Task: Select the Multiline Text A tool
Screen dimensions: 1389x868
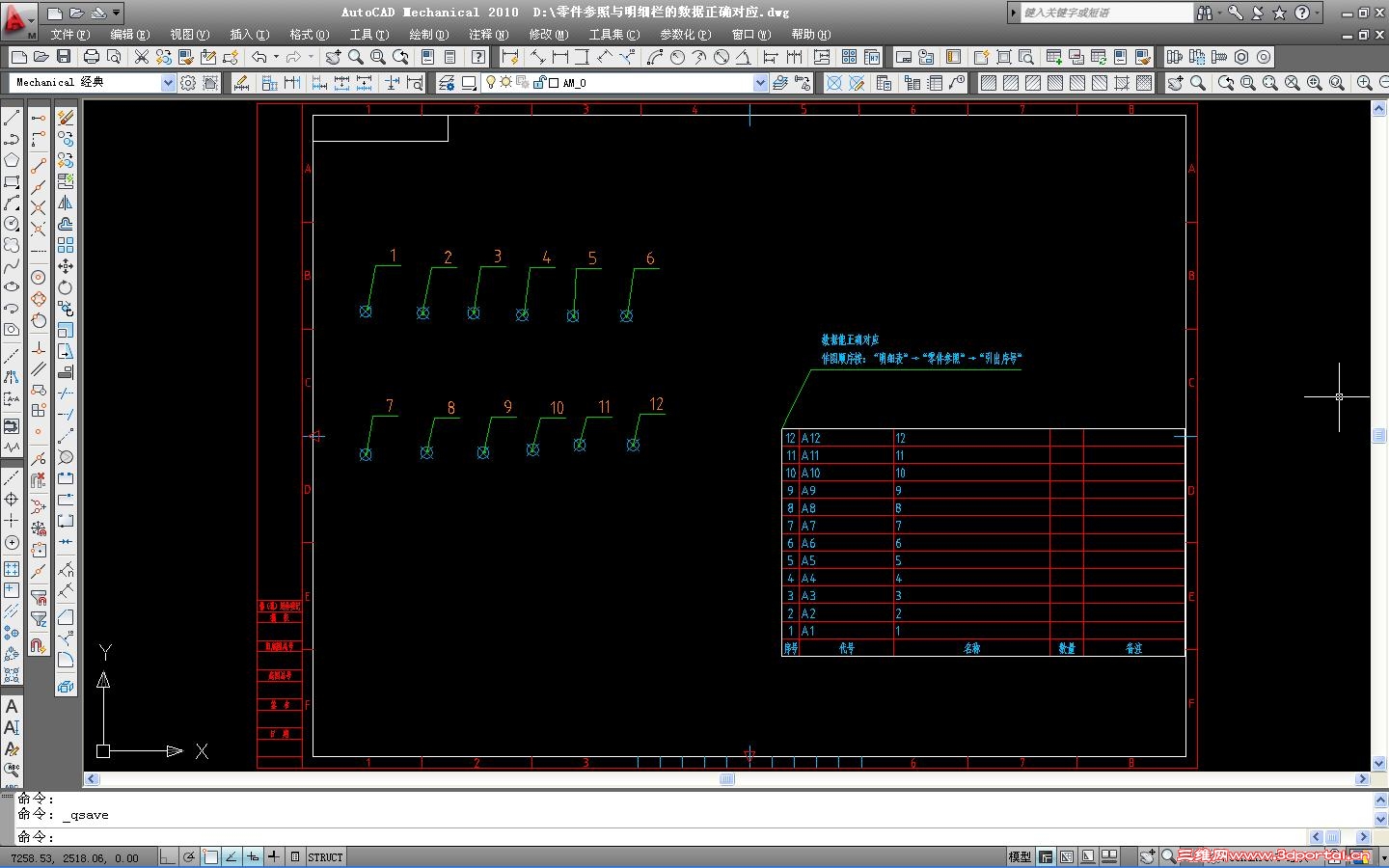Action: coord(12,707)
